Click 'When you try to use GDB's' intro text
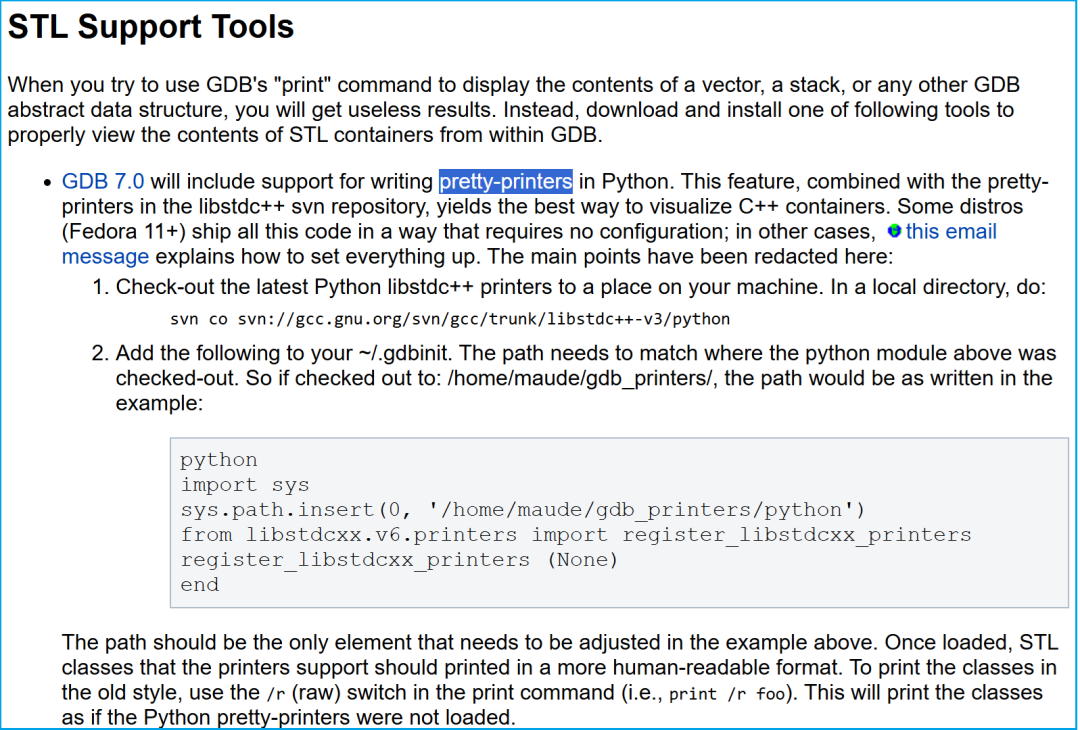 [137, 85]
